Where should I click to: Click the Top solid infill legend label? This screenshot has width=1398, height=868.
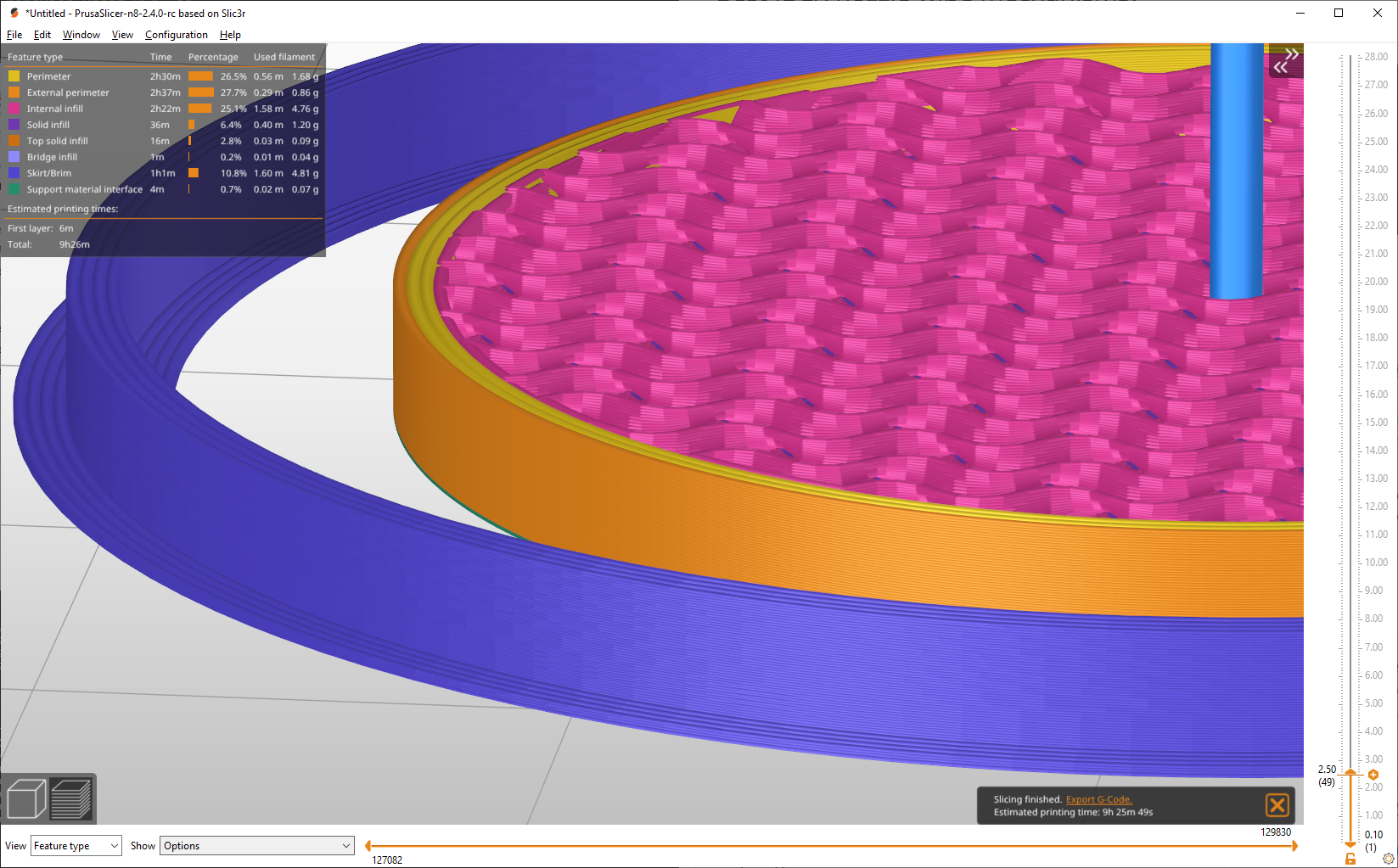(57, 141)
